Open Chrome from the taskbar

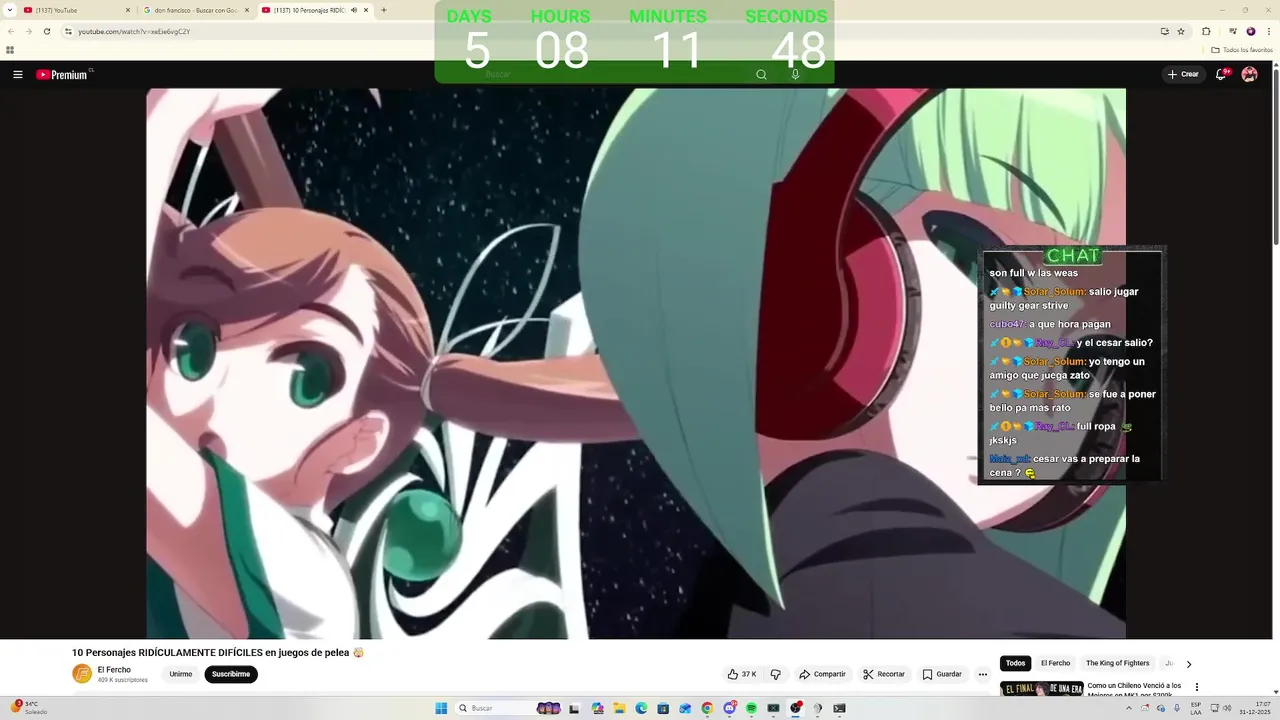[707, 708]
